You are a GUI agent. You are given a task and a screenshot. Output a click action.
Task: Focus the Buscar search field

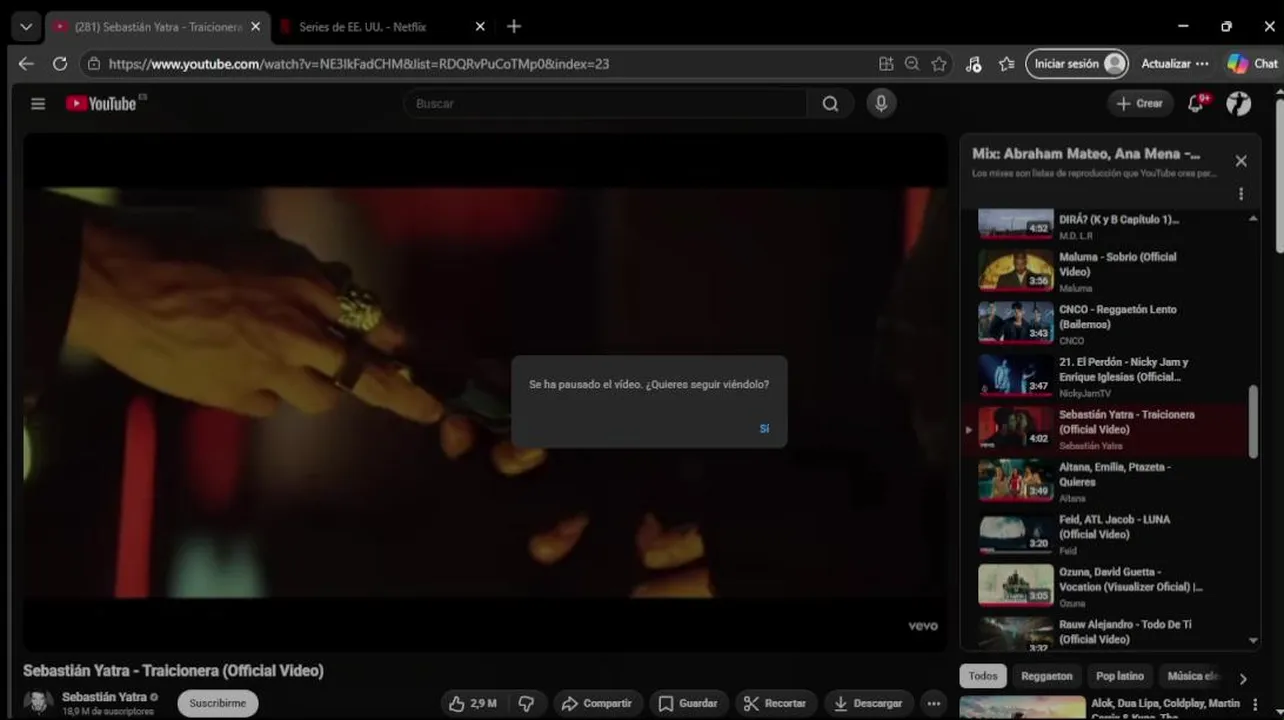(605, 103)
